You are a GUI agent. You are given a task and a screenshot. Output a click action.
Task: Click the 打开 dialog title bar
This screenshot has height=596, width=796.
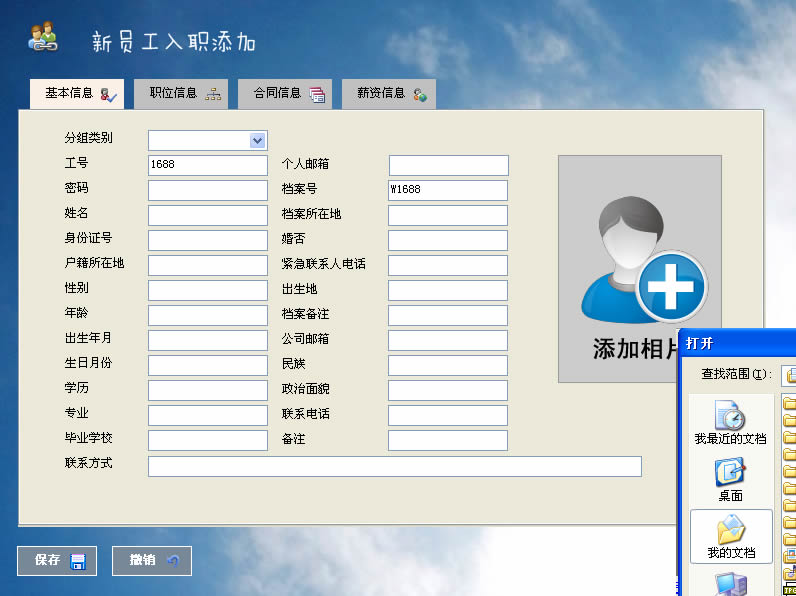(x=738, y=344)
